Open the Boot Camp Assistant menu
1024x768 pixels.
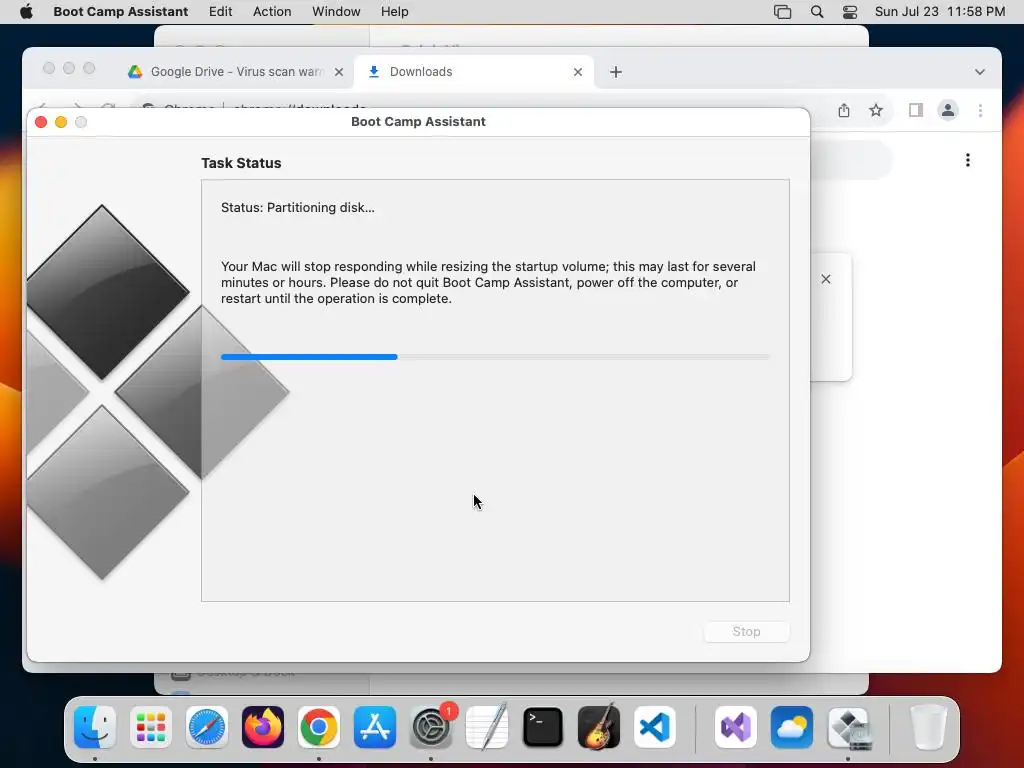[120, 12]
